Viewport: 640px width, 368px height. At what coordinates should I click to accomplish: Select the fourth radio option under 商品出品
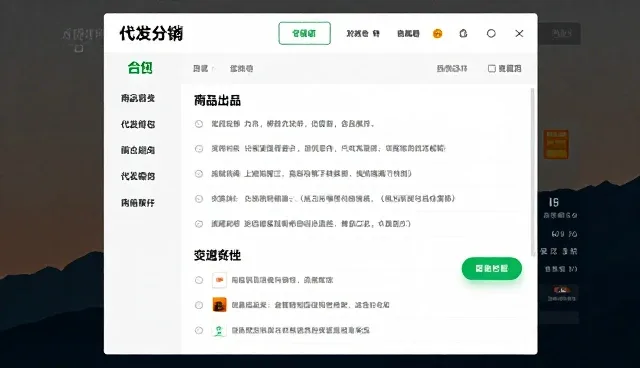199,199
